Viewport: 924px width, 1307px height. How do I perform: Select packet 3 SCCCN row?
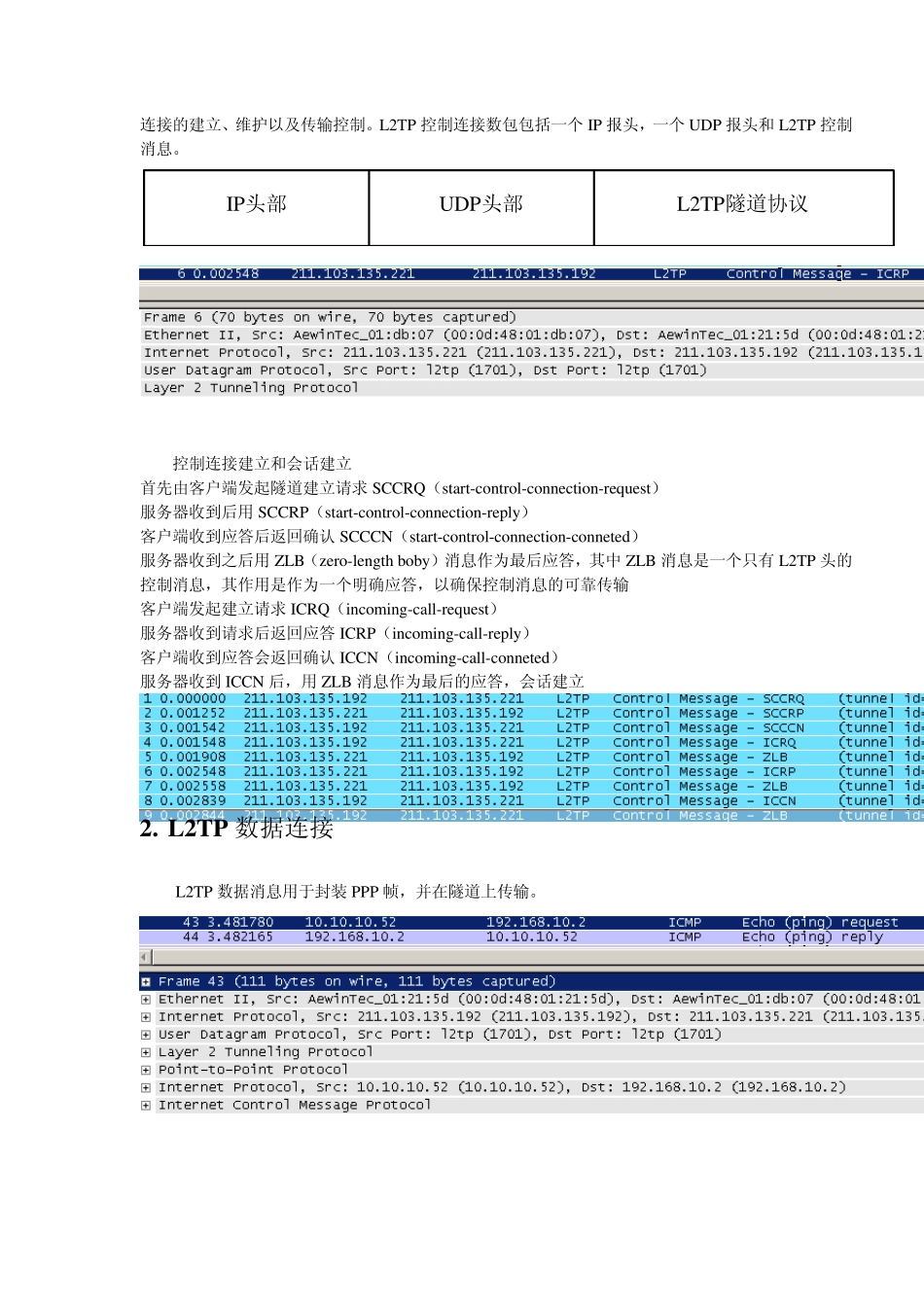(532, 728)
